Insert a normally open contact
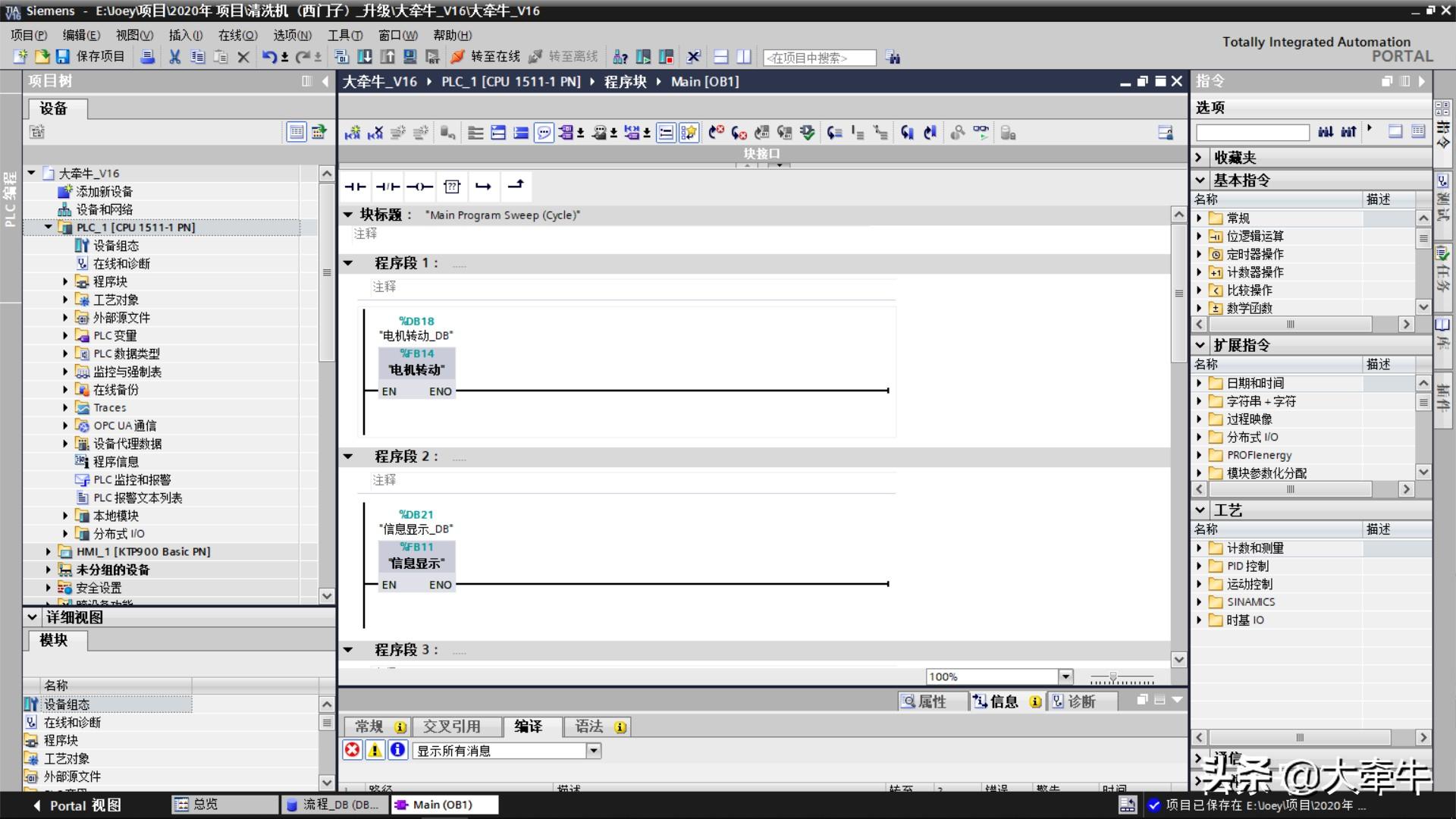The height and width of the screenshot is (819, 1456). [355, 187]
